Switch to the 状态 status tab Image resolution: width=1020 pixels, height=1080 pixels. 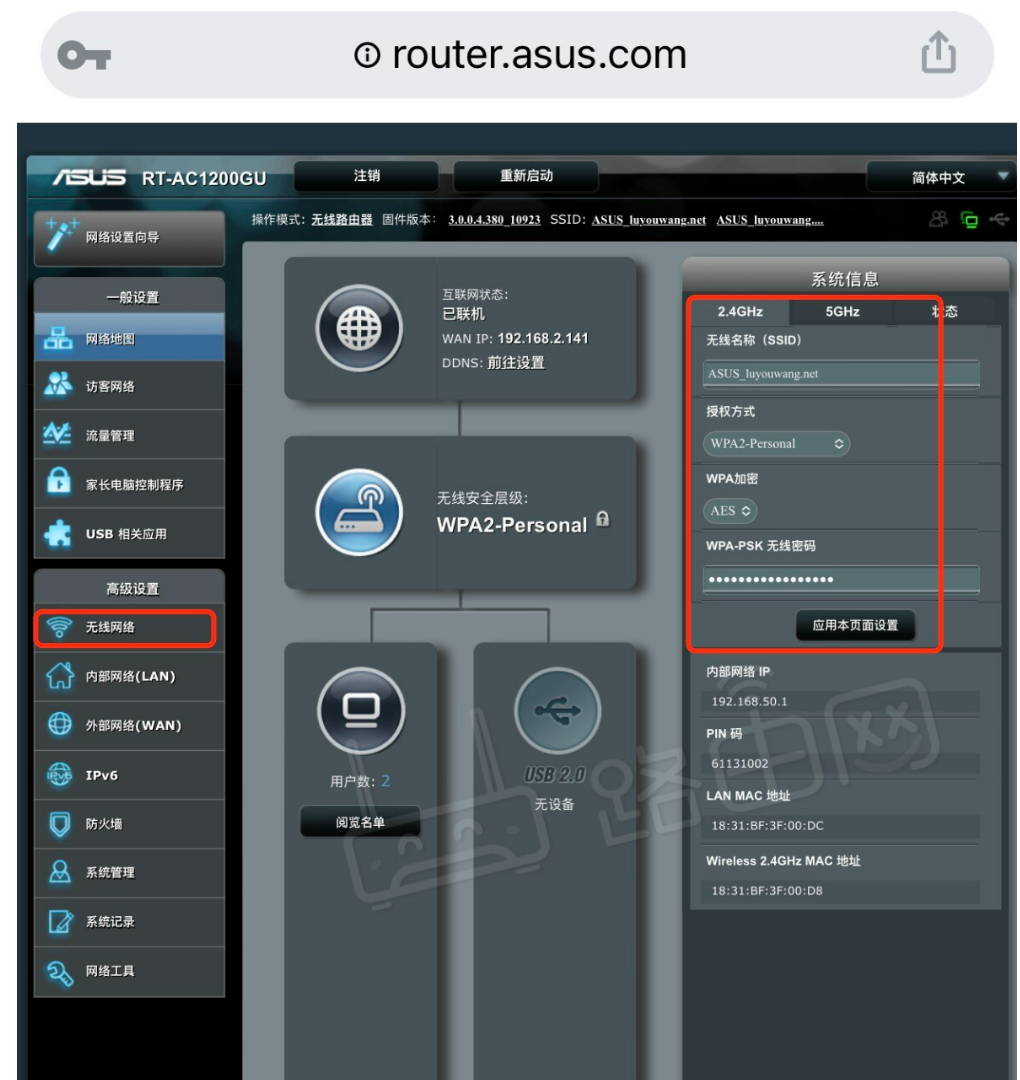pyautogui.click(x=945, y=311)
